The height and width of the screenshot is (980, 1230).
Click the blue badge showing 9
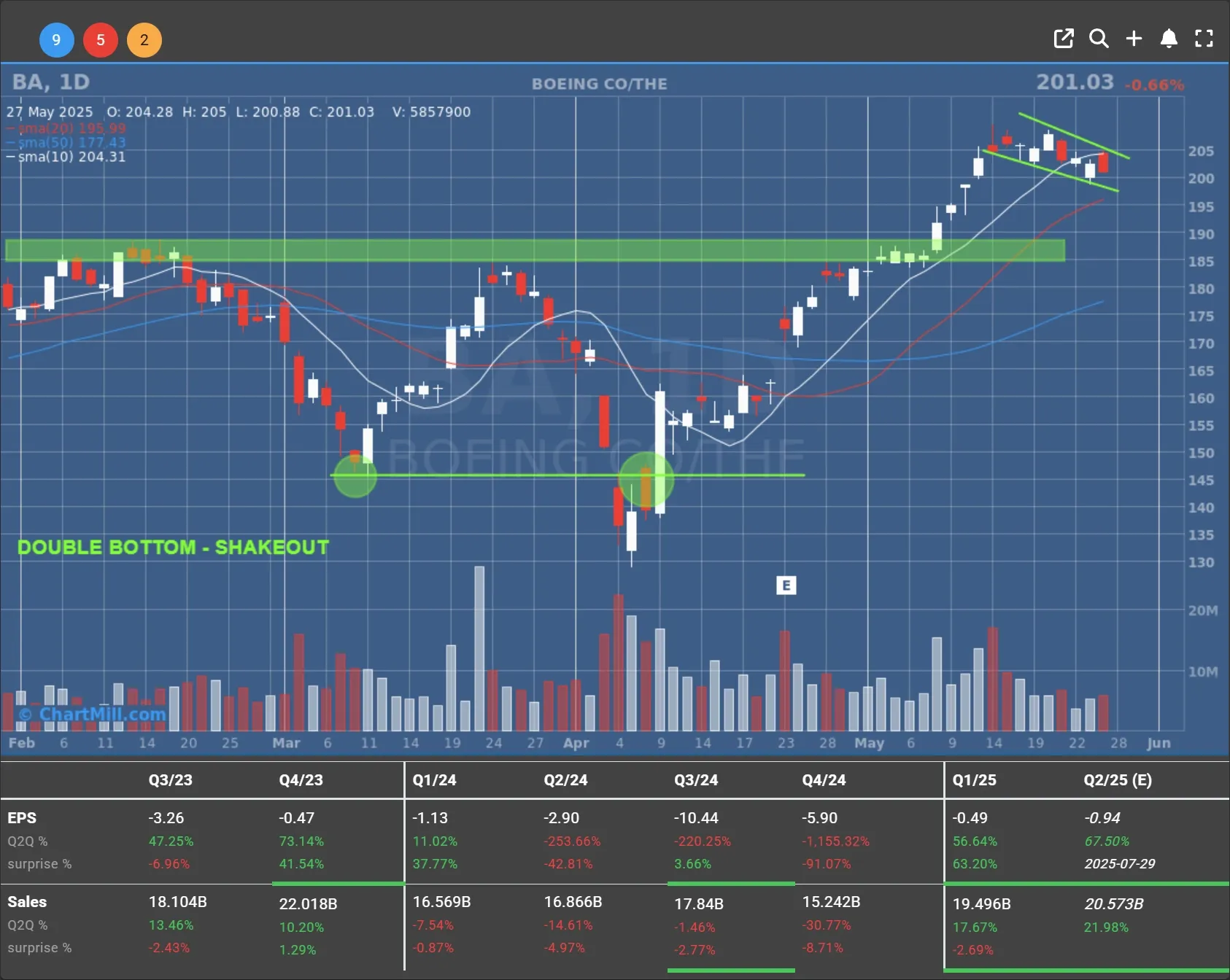tap(56, 39)
